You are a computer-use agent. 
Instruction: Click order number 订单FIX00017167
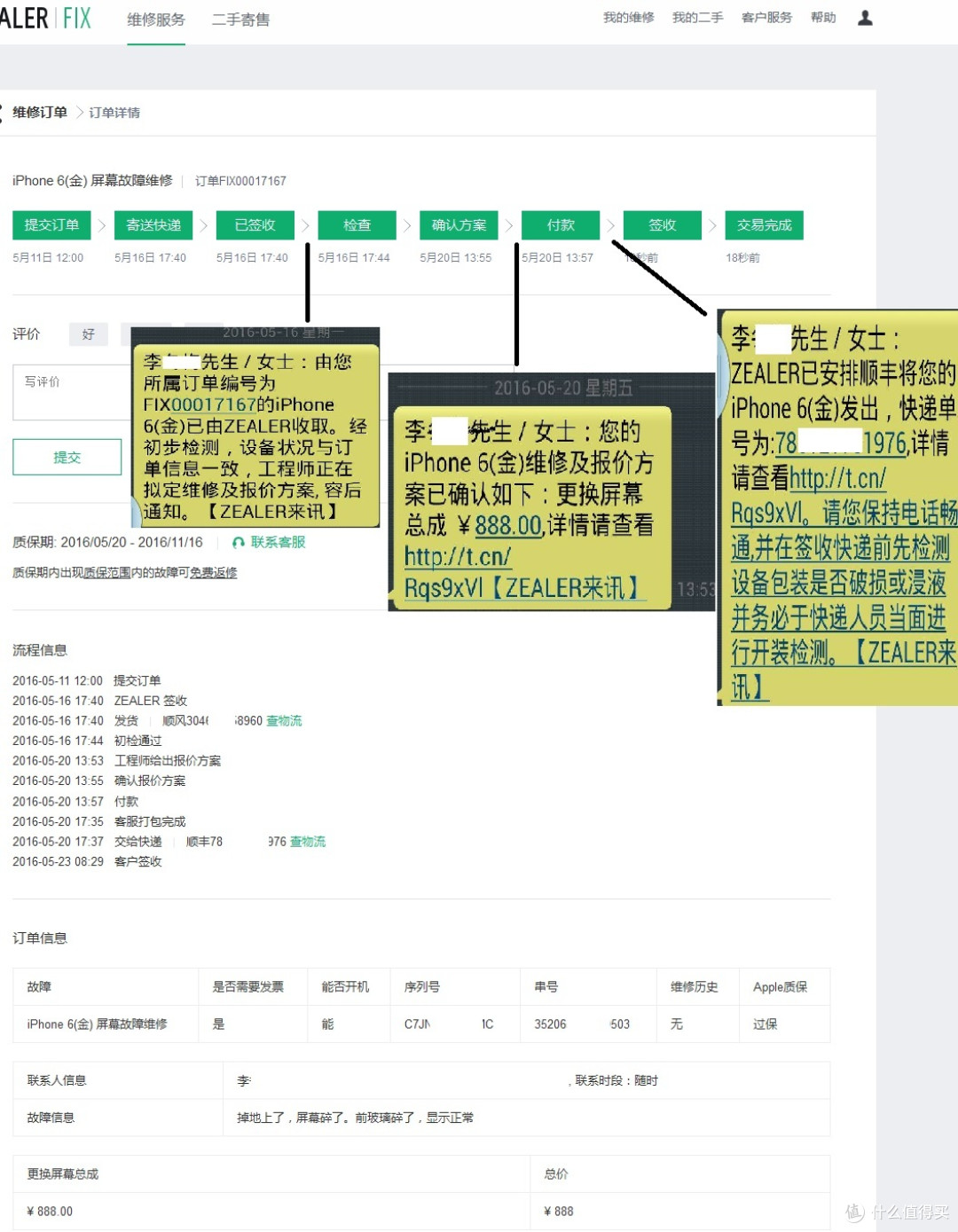(x=240, y=181)
